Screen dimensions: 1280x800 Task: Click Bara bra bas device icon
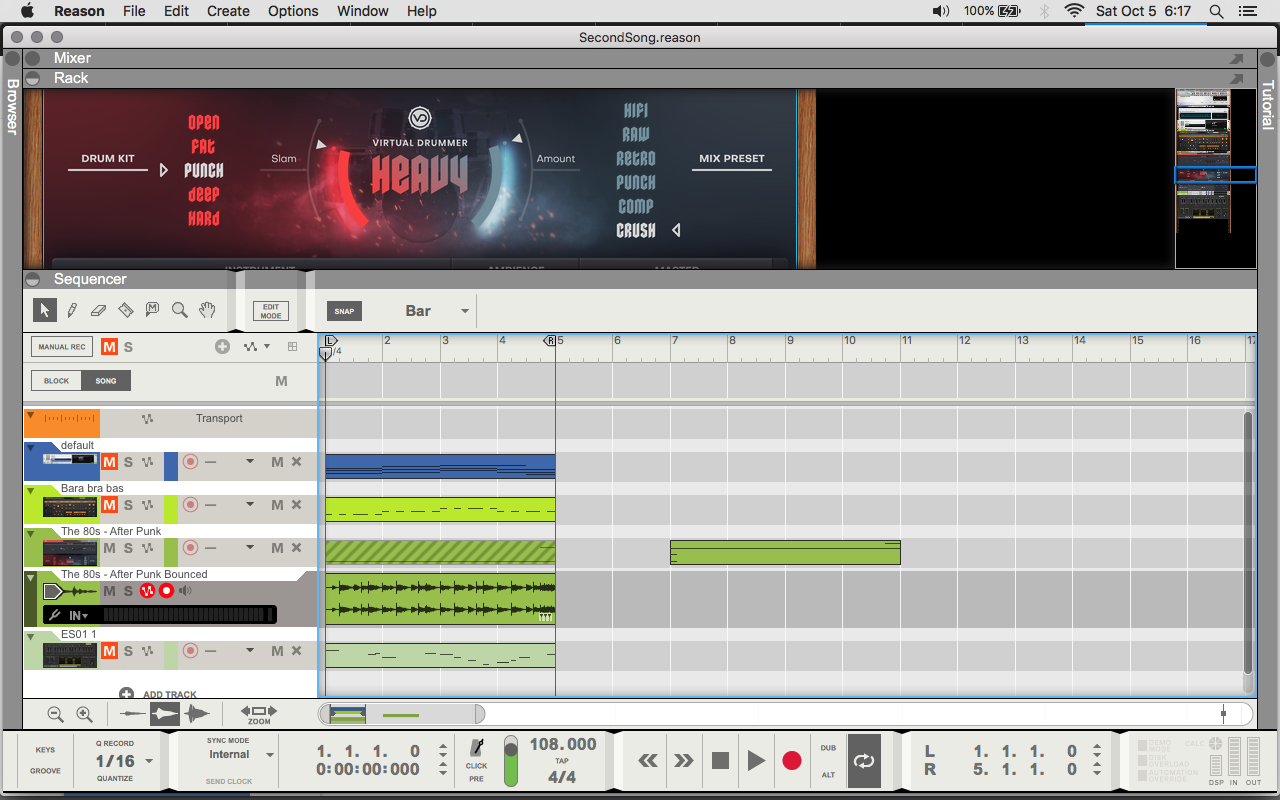click(x=70, y=506)
